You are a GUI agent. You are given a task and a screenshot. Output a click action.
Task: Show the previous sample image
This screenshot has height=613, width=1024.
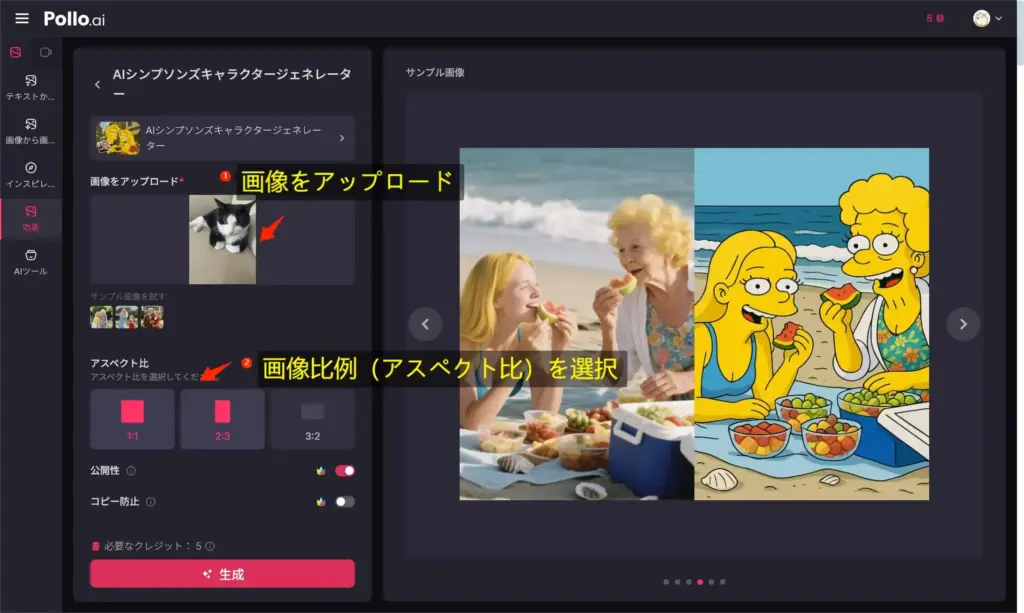(425, 324)
